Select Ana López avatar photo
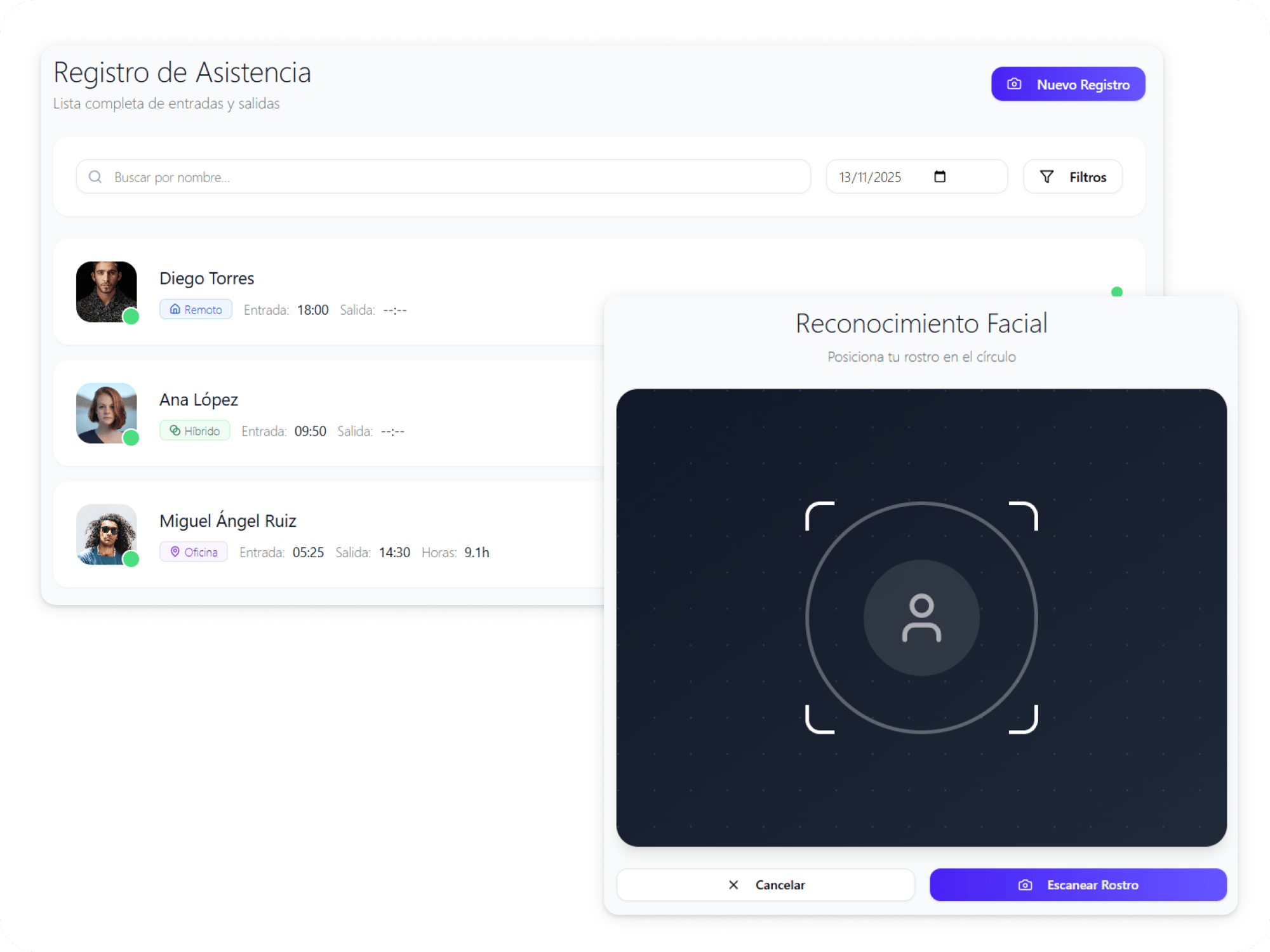 106,413
